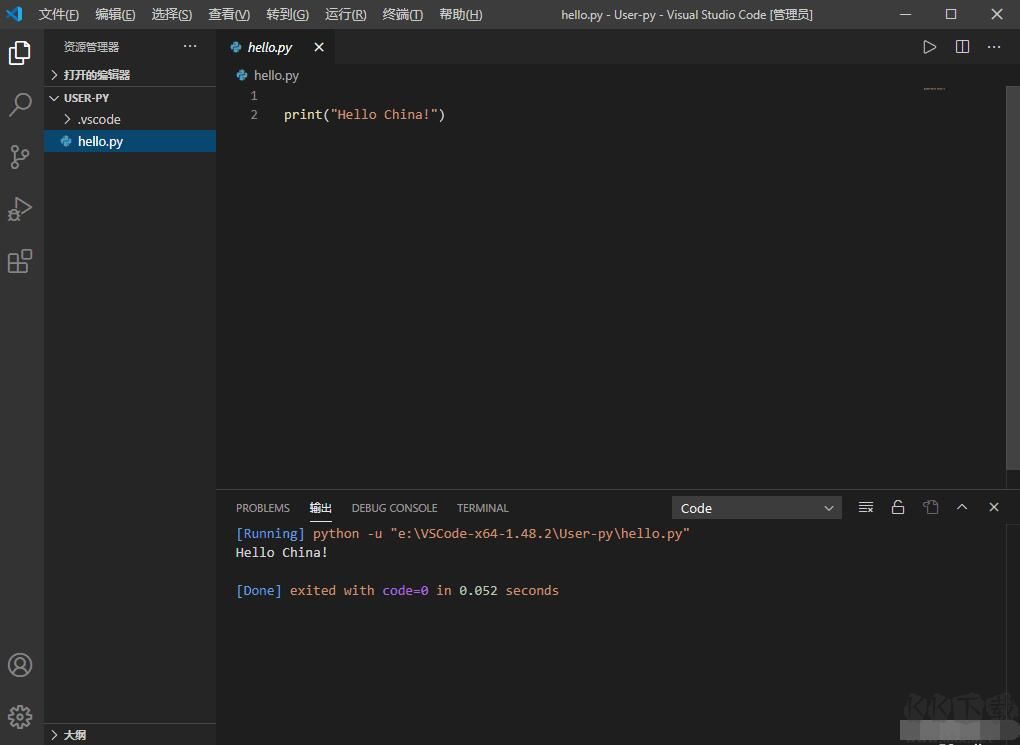Toggle auto-scroll lock in the Output panel
The image size is (1020, 745).
pos(897,507)
